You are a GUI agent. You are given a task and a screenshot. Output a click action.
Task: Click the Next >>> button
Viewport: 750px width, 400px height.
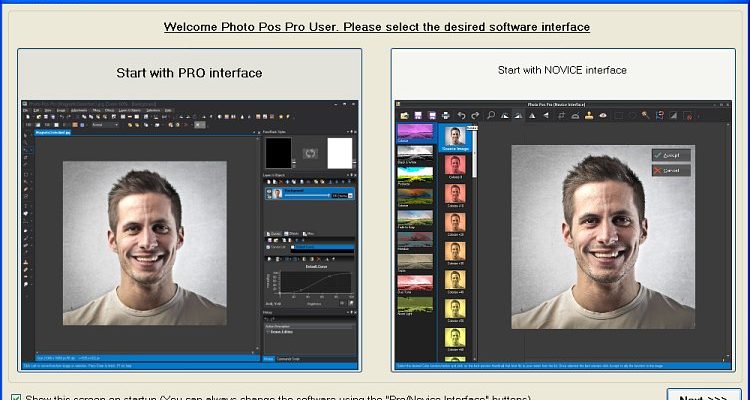pyautogui.click(x=704, y=396)
